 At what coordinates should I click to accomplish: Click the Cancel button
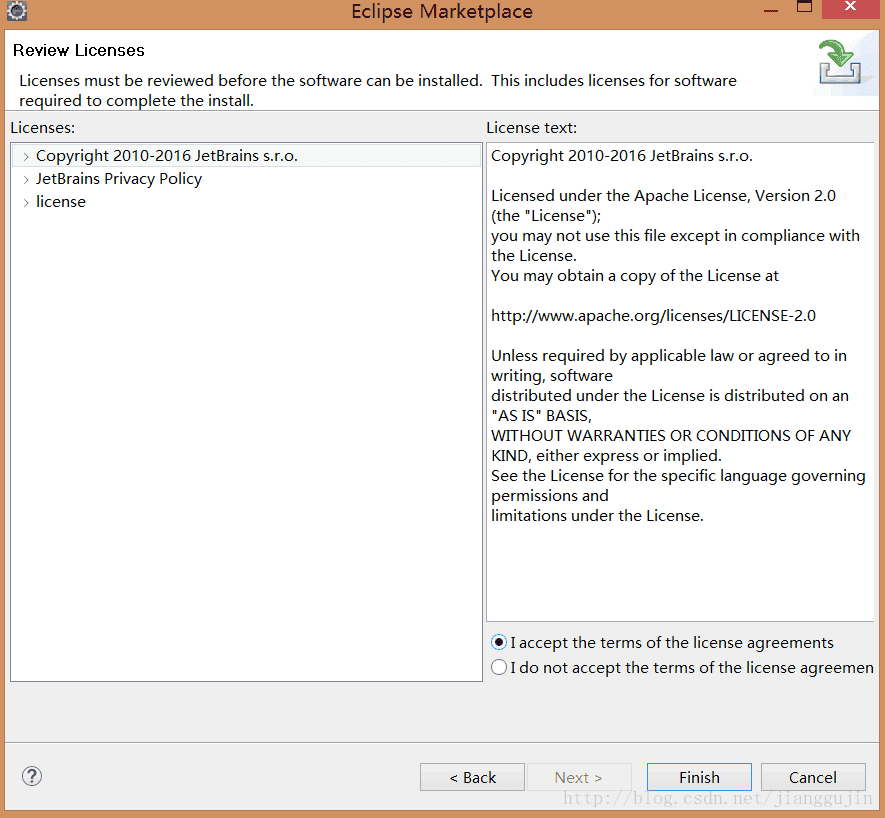coord(813,777)
